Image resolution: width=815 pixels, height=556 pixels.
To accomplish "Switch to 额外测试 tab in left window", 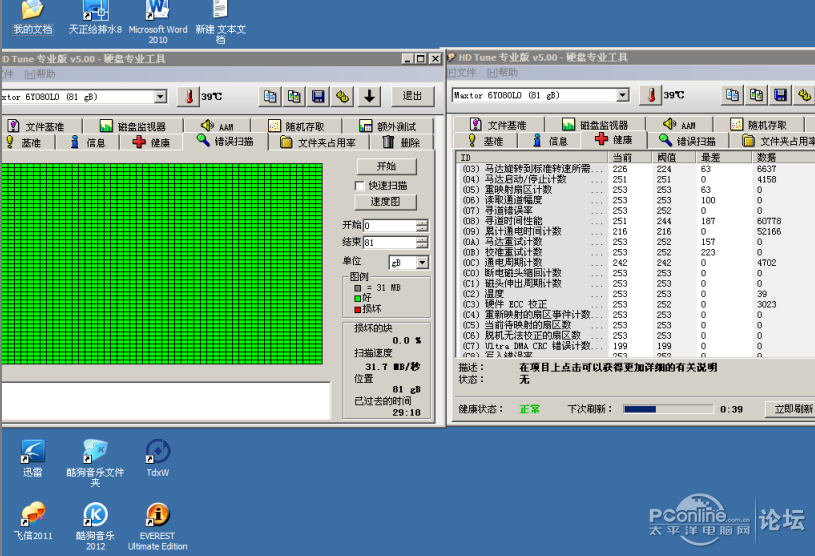I will pyautogui.click(x=388, y=126).
